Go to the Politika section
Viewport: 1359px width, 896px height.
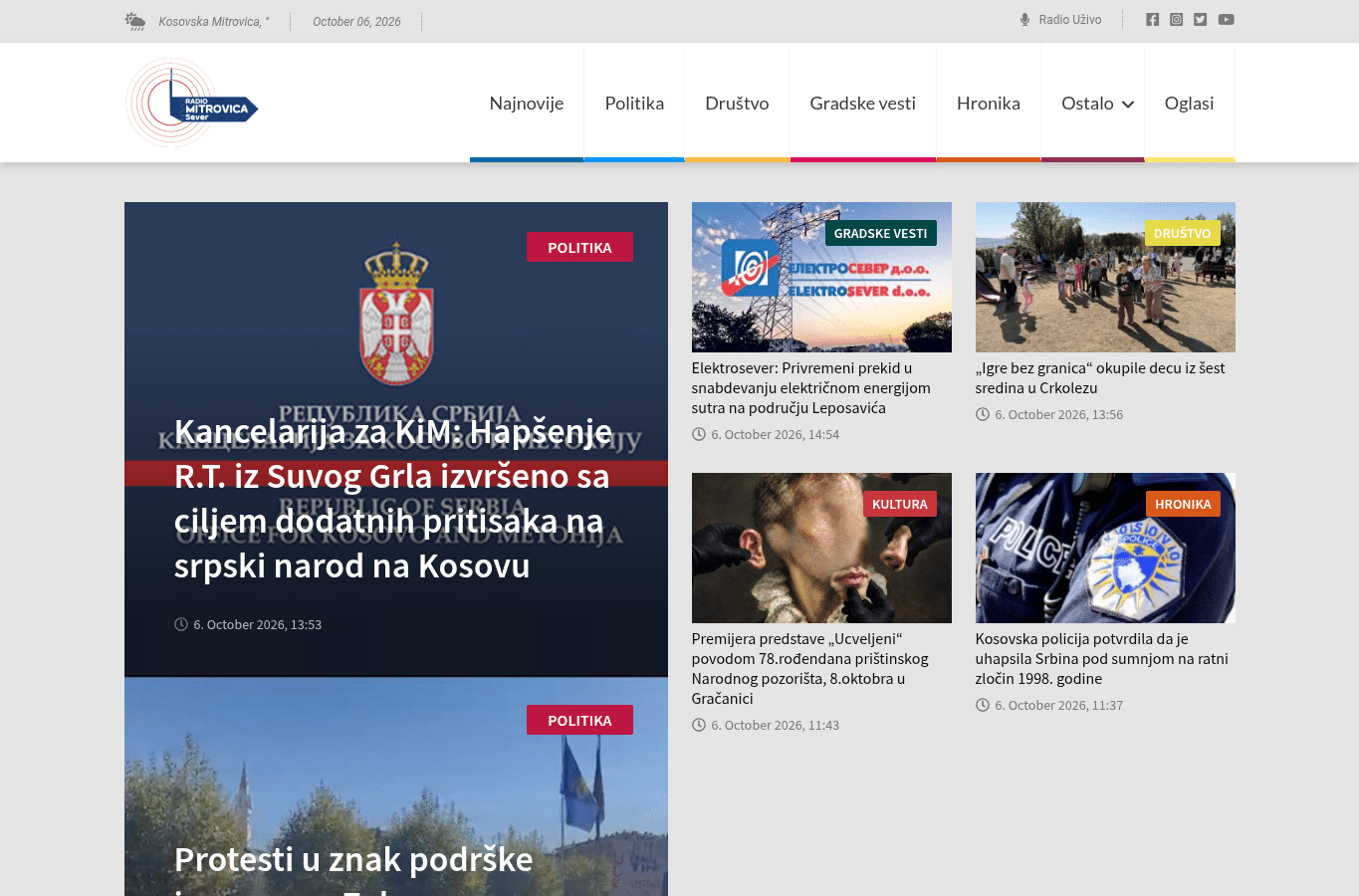pyautogui.click(x=634, y=103)
